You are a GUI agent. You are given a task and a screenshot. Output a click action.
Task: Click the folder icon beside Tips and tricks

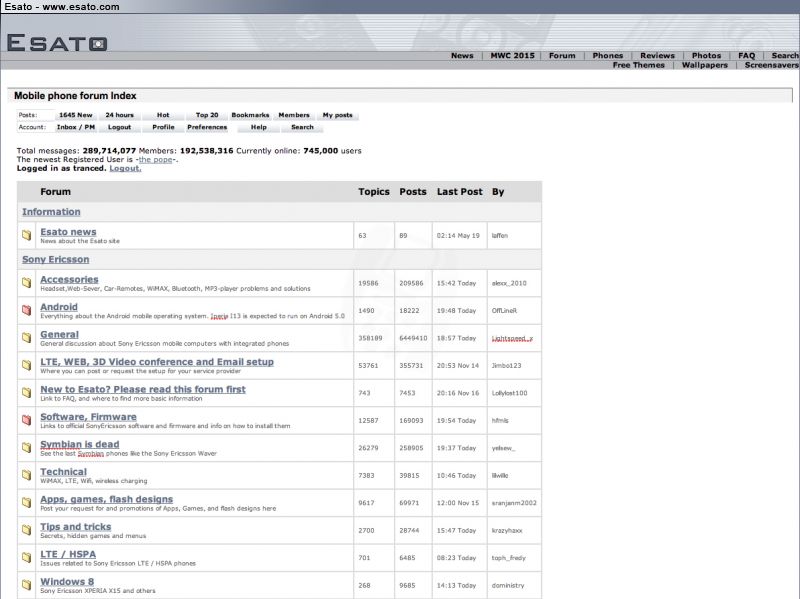pos(27,530)
